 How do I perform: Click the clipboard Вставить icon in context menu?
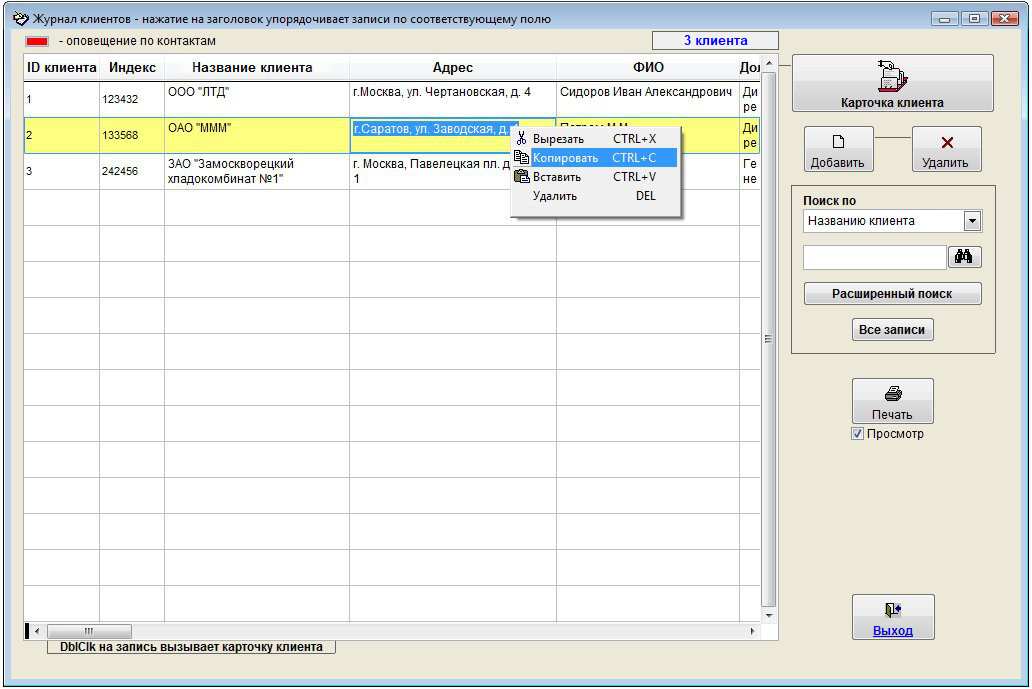(521, 177)
